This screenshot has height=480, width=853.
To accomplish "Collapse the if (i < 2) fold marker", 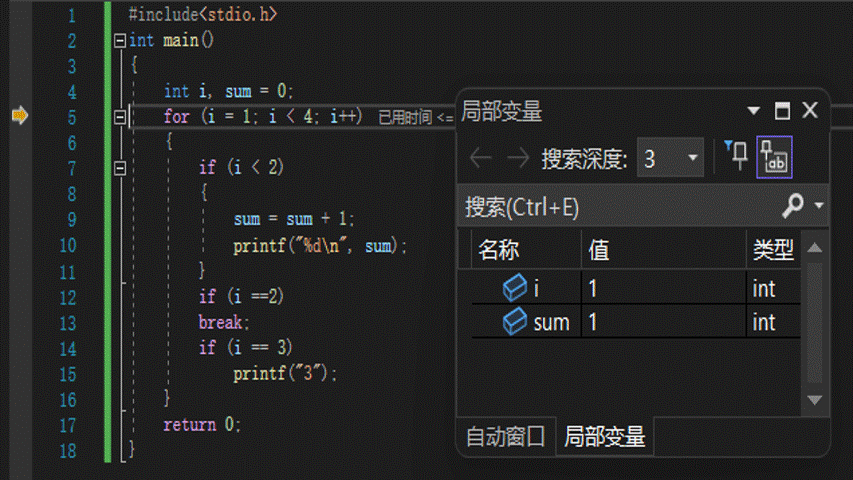I will pos(120,168).
